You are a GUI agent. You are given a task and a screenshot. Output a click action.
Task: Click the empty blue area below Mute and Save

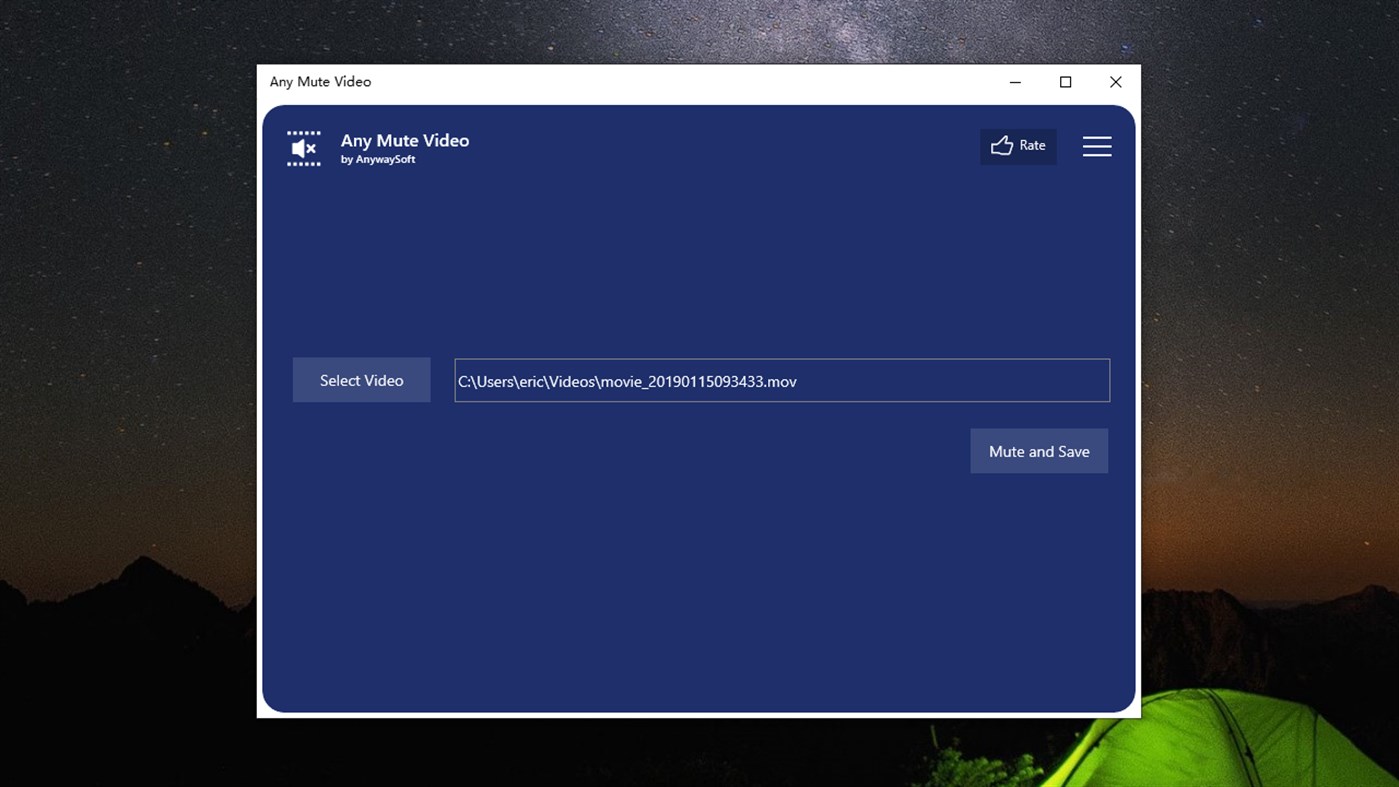(700, 580)
